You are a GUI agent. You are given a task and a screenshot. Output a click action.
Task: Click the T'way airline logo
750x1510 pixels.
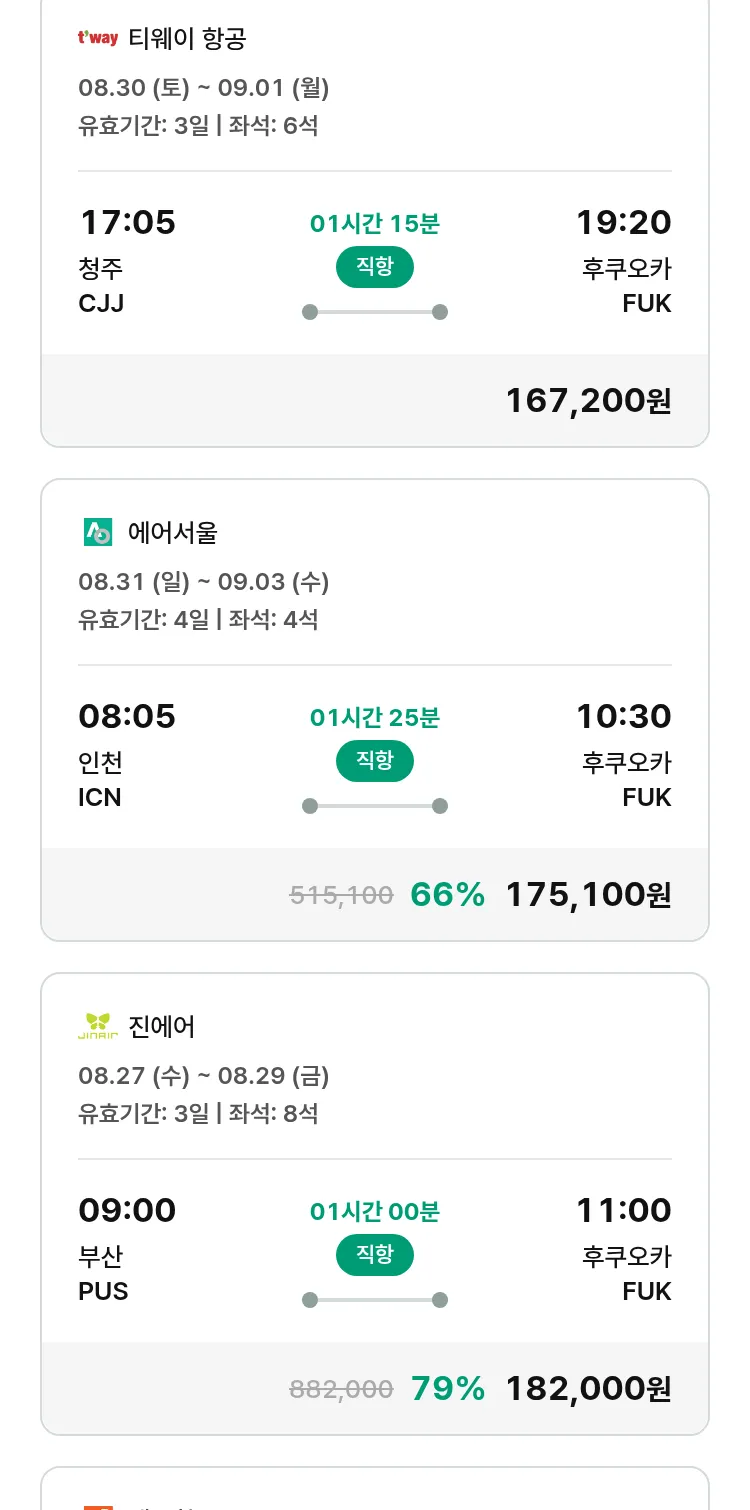(x=98, y=39)
